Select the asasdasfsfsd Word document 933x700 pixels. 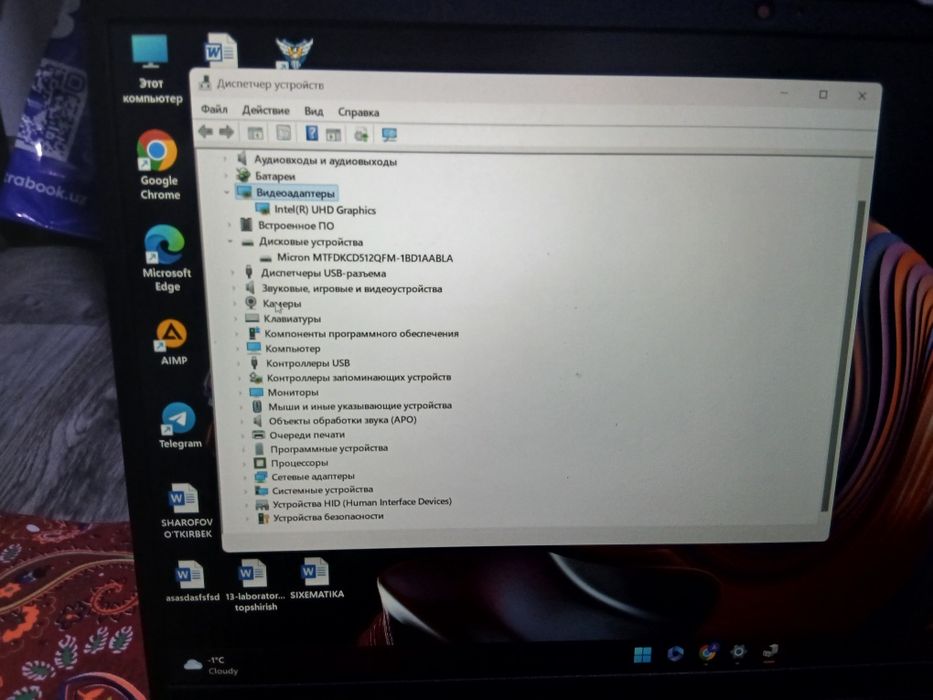pyautogui.click(x=192, y=581)
